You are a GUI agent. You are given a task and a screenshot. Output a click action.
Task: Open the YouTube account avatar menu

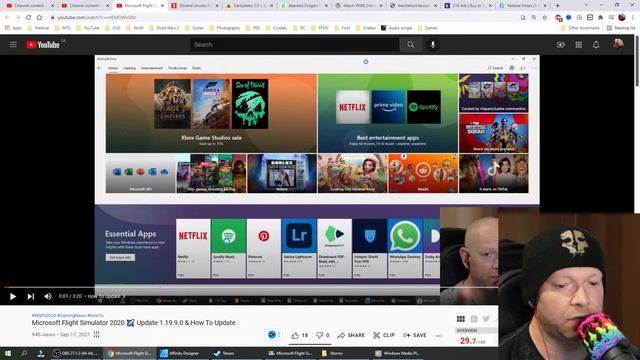click(x=618, y=44)
